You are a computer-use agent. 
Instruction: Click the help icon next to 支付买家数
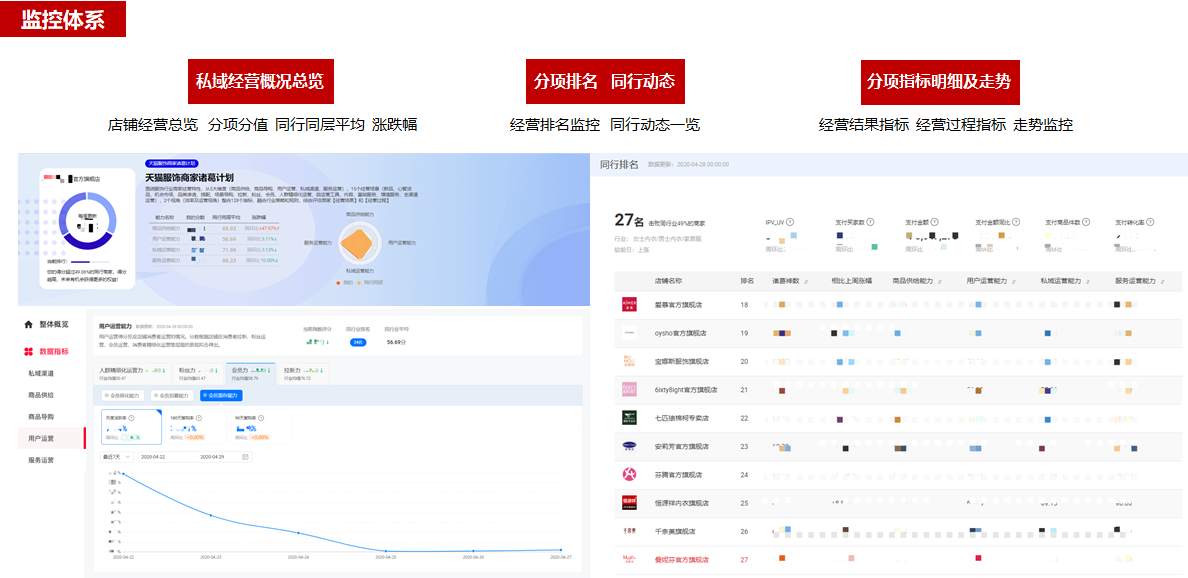(870, 222)
